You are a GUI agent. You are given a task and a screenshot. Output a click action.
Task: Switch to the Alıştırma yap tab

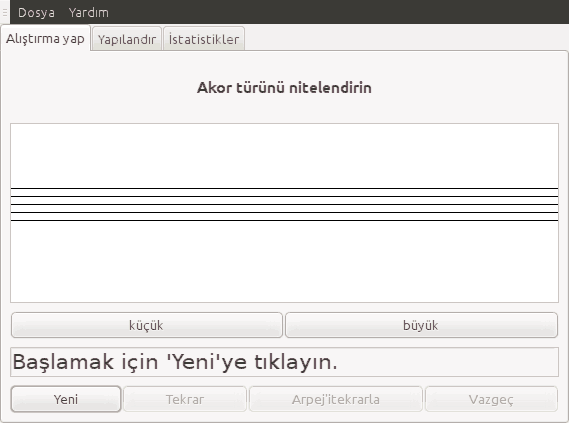(45, 38)
